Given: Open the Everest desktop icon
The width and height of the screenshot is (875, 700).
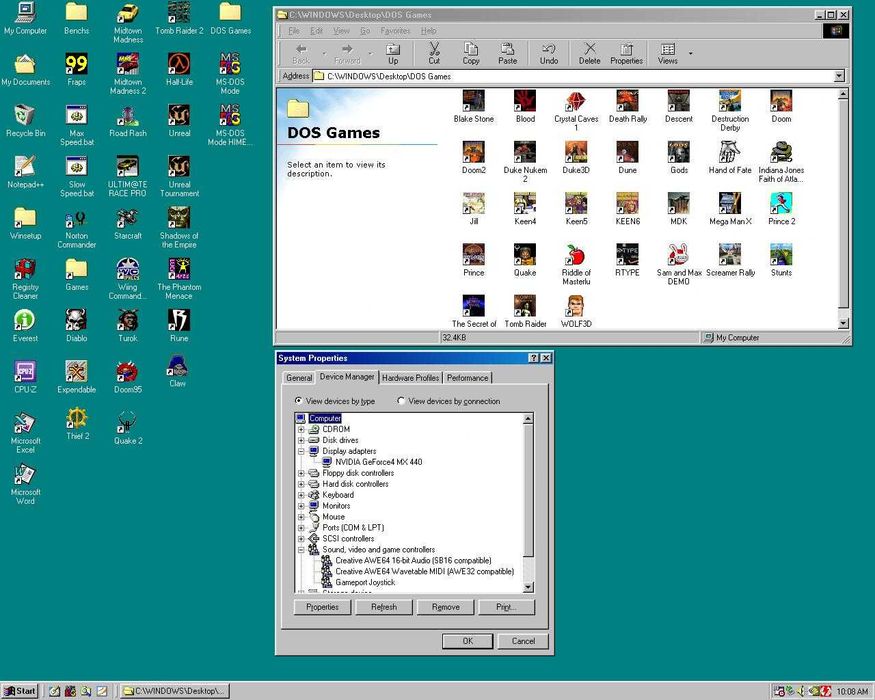Looking at the screenshot, I should [25, 326].
